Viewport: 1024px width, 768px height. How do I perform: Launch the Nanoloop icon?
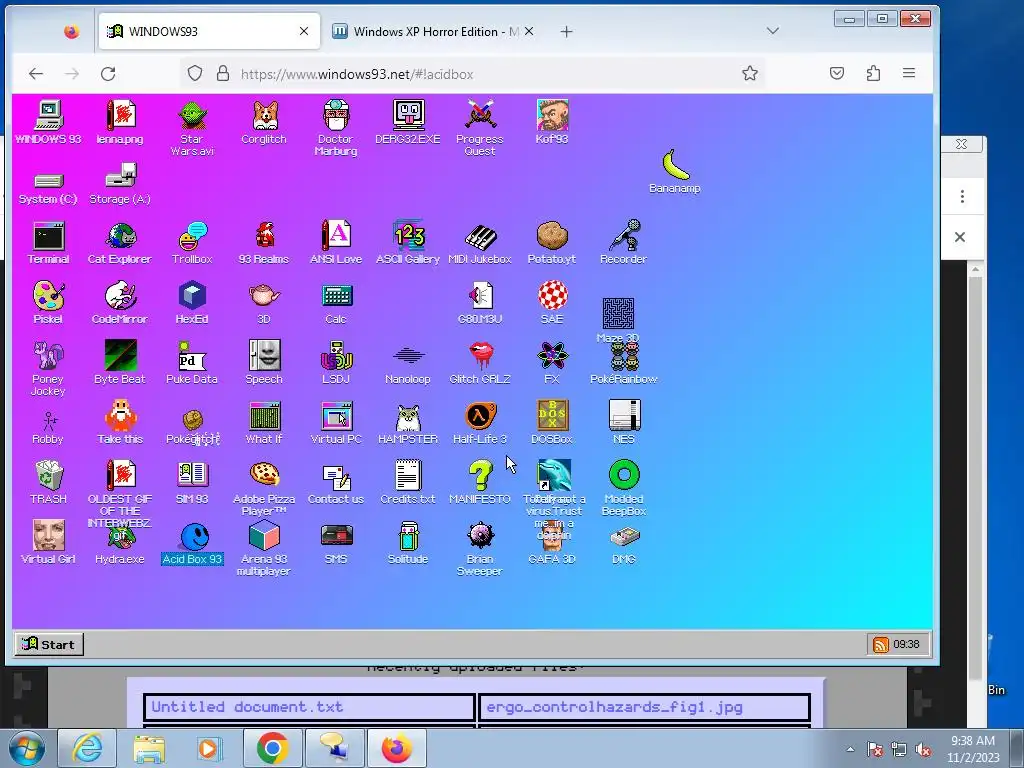coord(409,356)
